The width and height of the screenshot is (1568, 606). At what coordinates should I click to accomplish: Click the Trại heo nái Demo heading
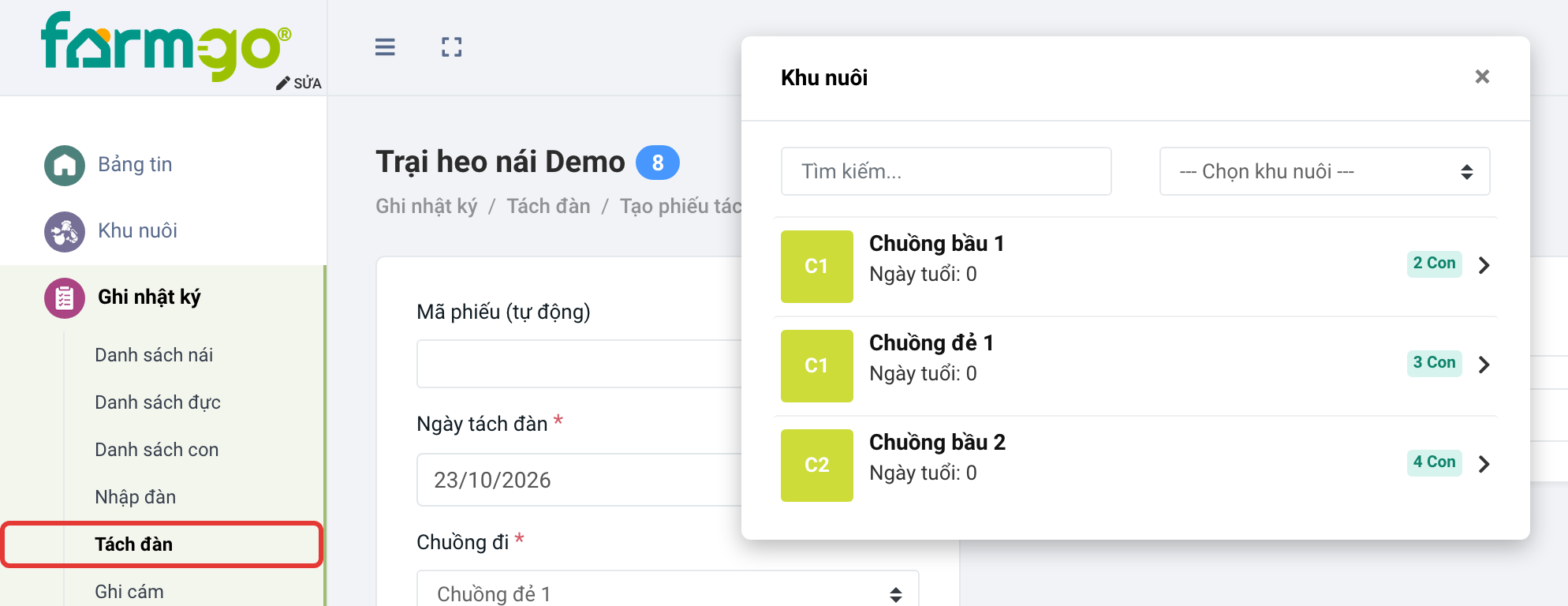[500, 162]
